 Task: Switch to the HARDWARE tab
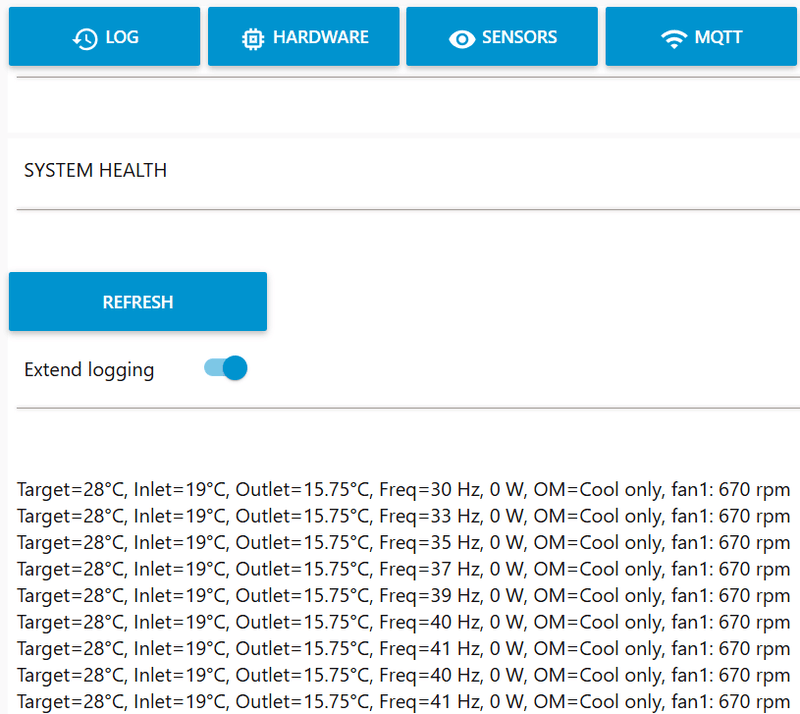point(304,37)
